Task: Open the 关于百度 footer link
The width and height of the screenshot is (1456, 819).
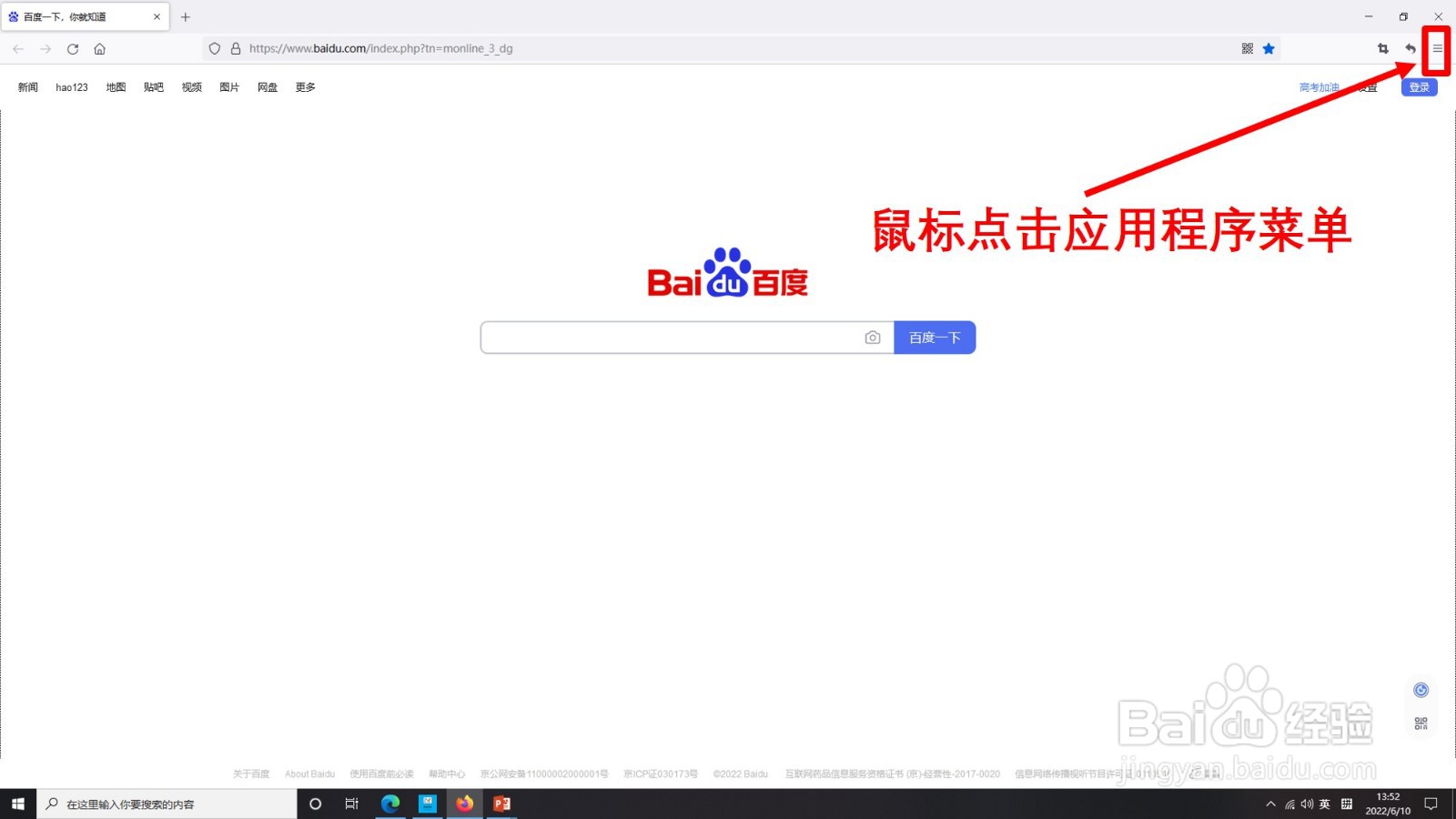Action: pyautogui.click(x=251, y=774)
